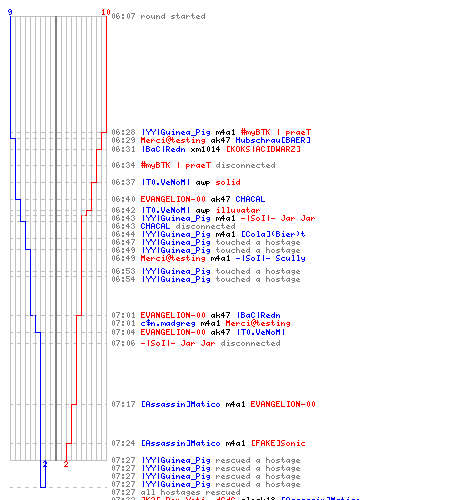Click Hubschrau[BAER] in the 06:29 entry
The height and width of the screenshot is (500, 450).
[x=273, y=140]
